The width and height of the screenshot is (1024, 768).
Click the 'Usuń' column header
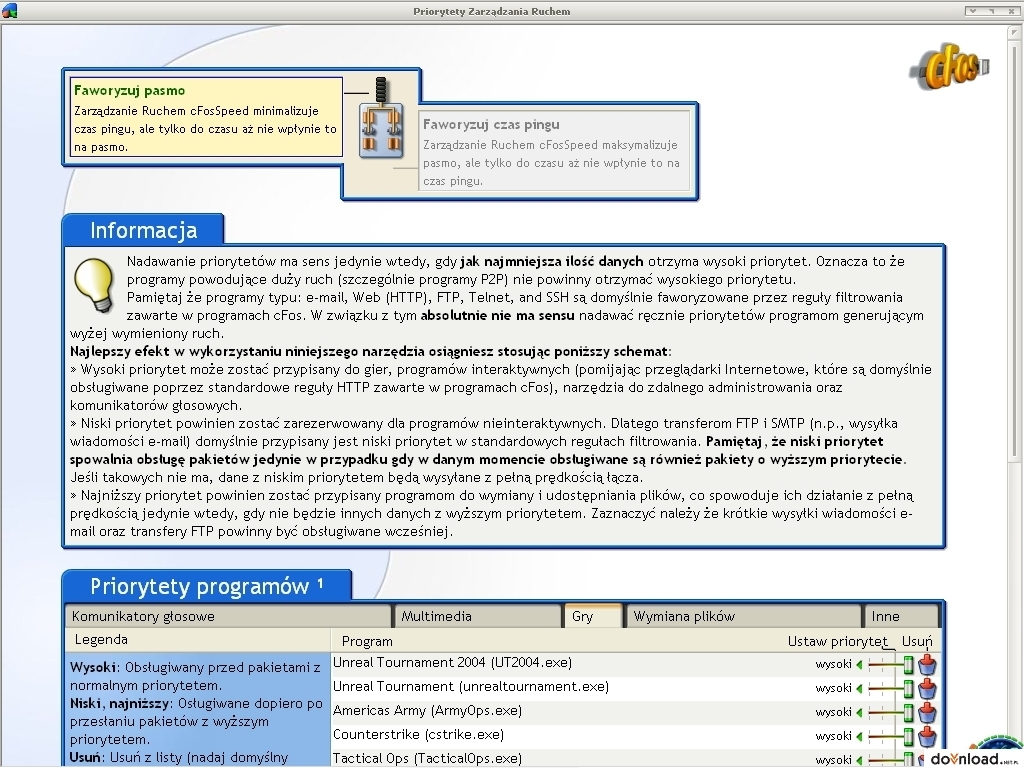click(x=917, y=641)
